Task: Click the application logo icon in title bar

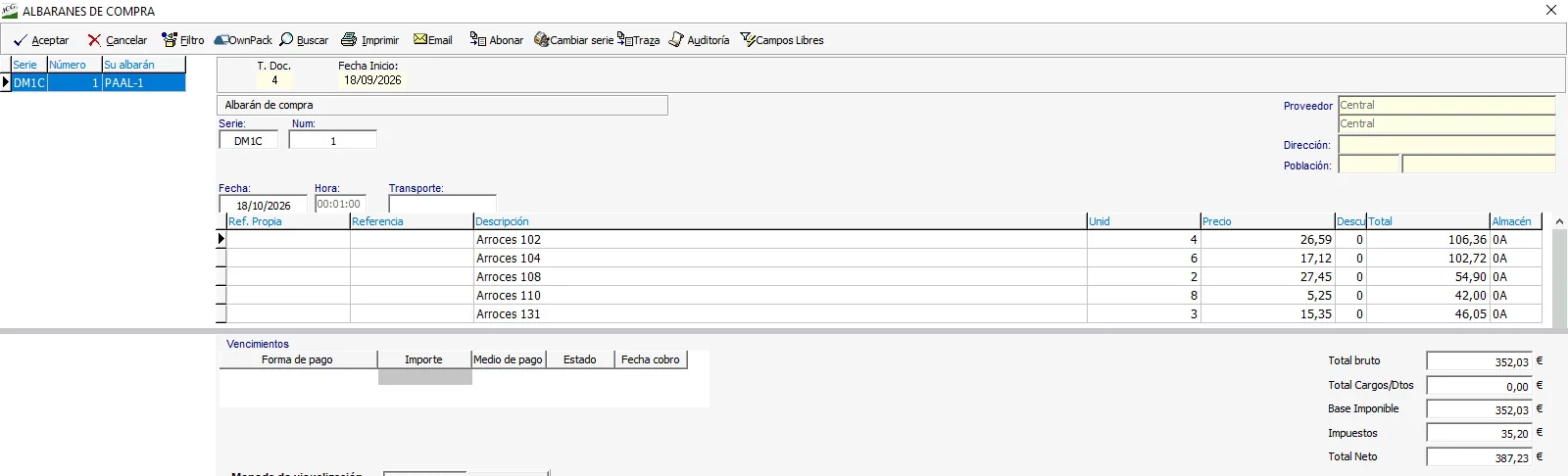Action: point(10,11)
